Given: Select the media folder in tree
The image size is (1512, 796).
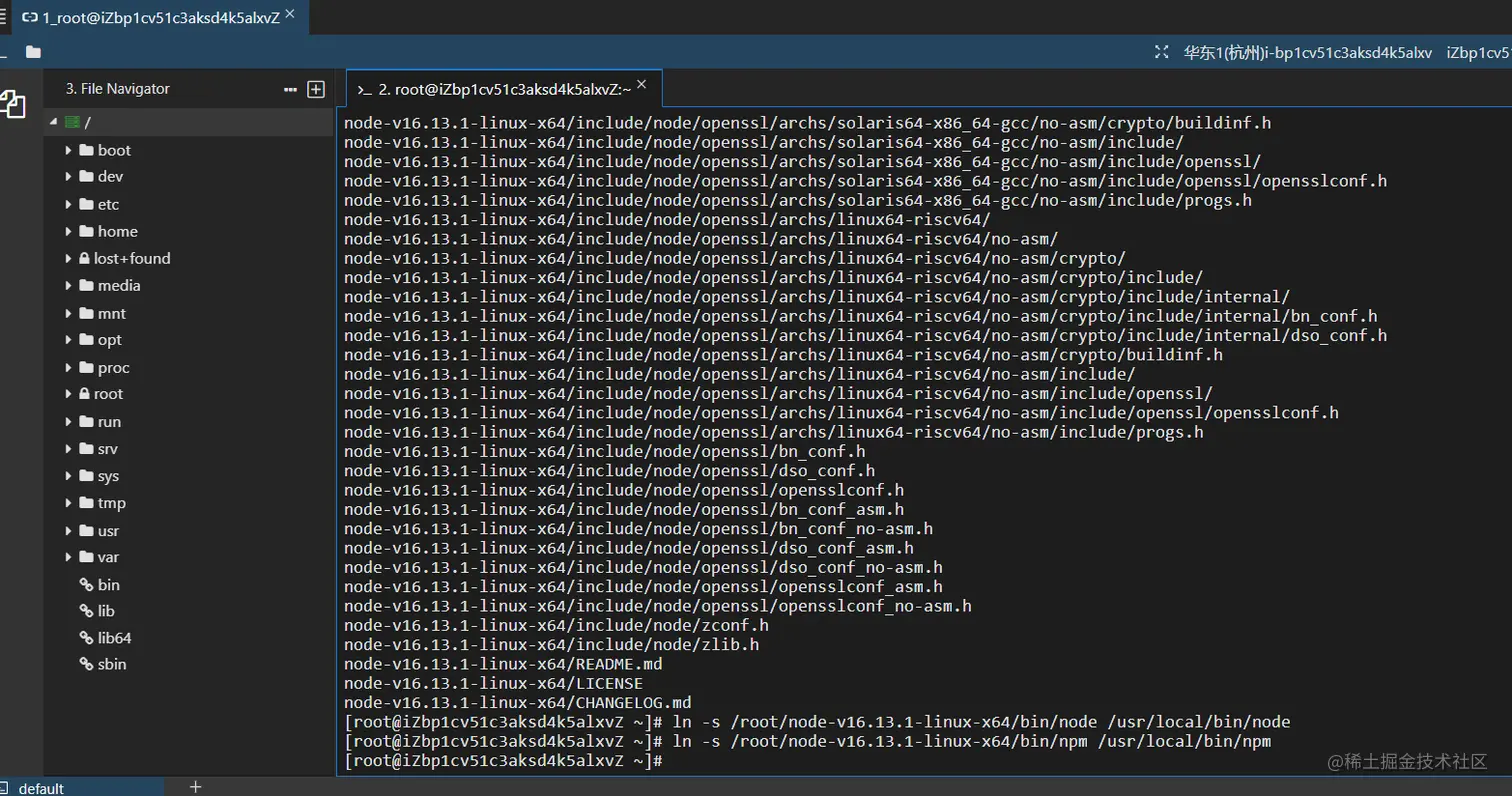Looking at the screenshot, I should 119,286.
